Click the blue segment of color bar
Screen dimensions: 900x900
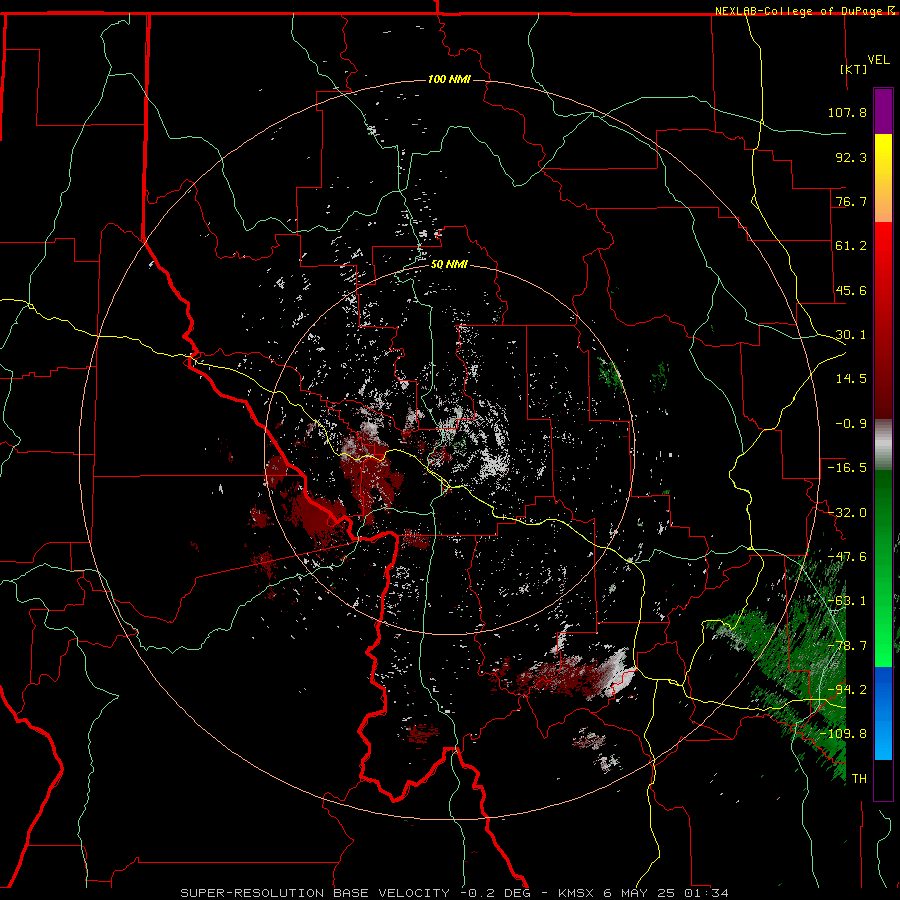point(883,713)
